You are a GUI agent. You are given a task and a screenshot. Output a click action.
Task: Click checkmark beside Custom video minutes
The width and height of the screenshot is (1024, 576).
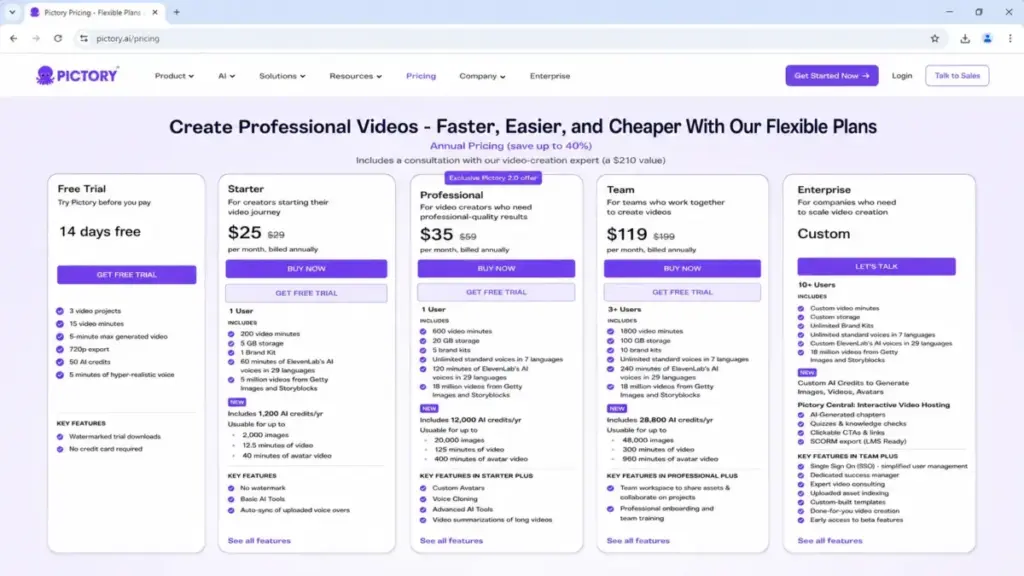[x=801, y=308]
